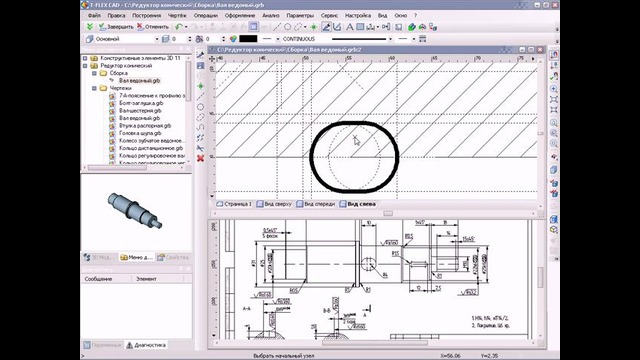This screenshot has width=640, height=360.
Task: Open the undo history dropdown arrow
Action: pyautogui.click(x=186, y=27)
